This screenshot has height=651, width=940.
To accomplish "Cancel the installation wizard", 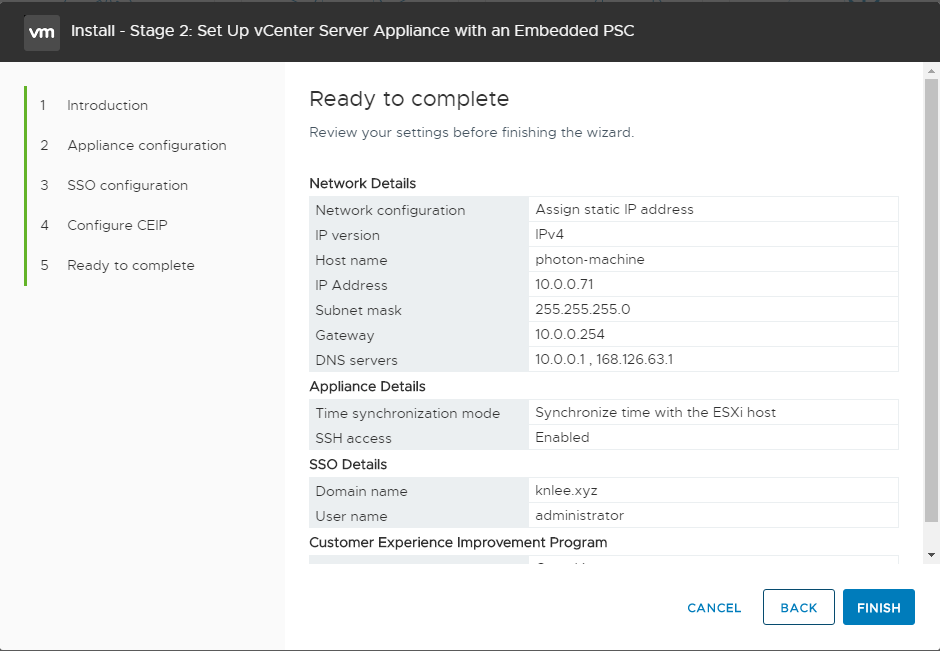I will coord(714,608).
